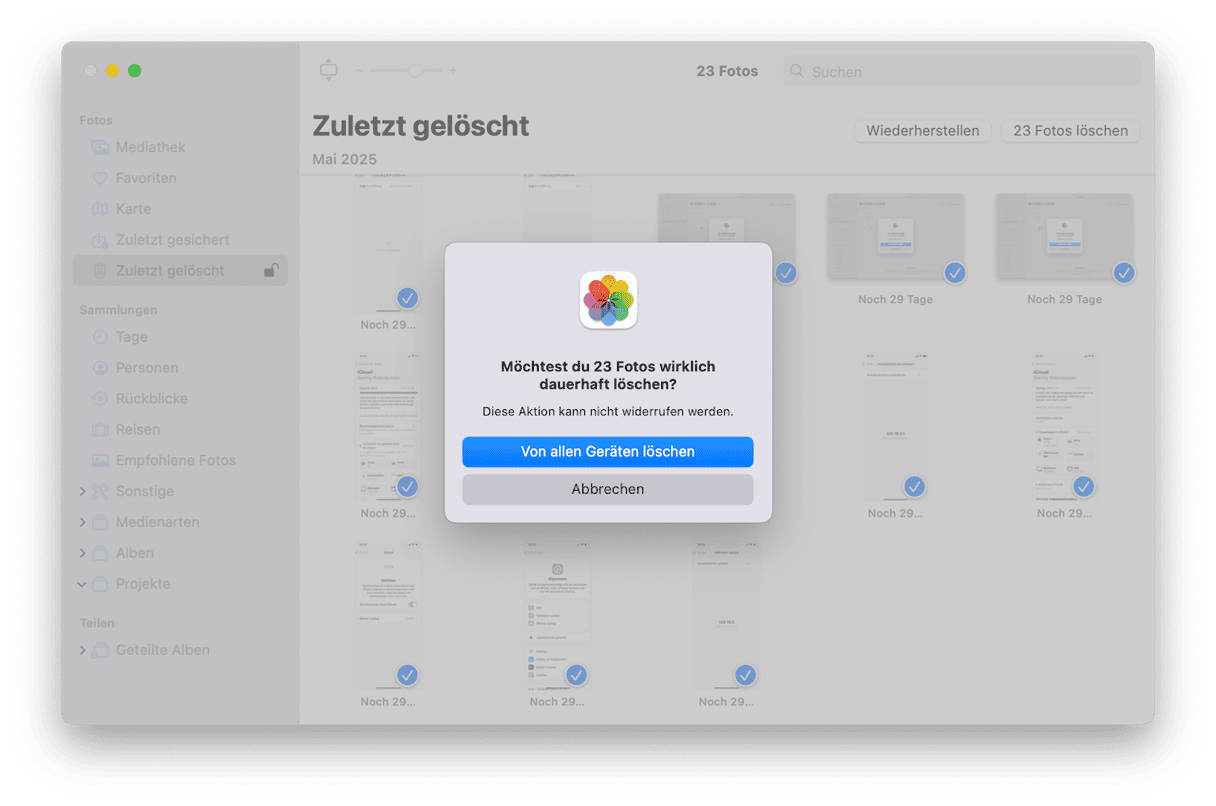Click the Personen icon in sidebar
This screenshot has height=806, width=1216.
tap(100, 368)
